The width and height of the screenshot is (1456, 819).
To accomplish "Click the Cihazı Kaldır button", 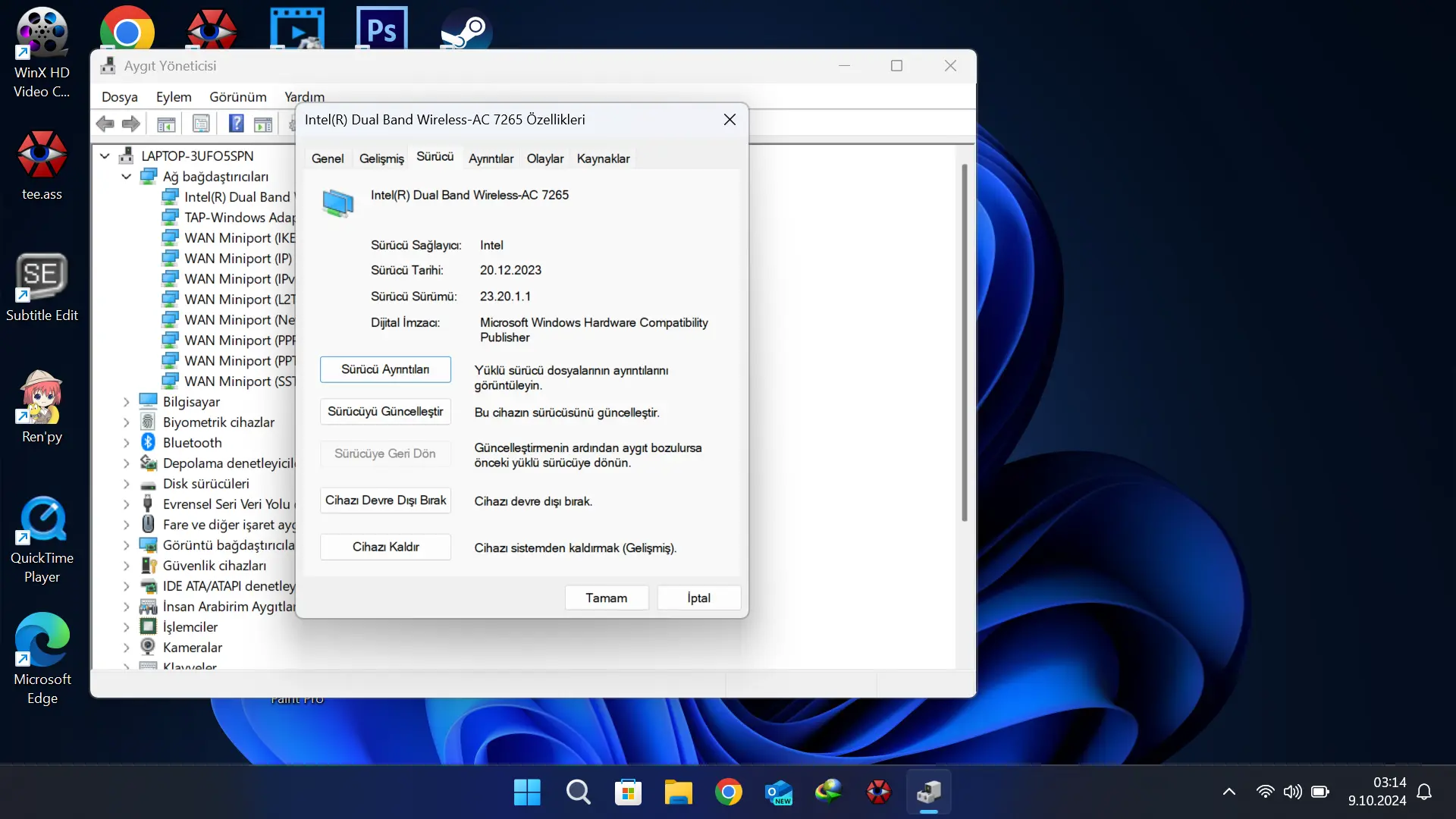I will pyautogui.click(x=385, y=547).
